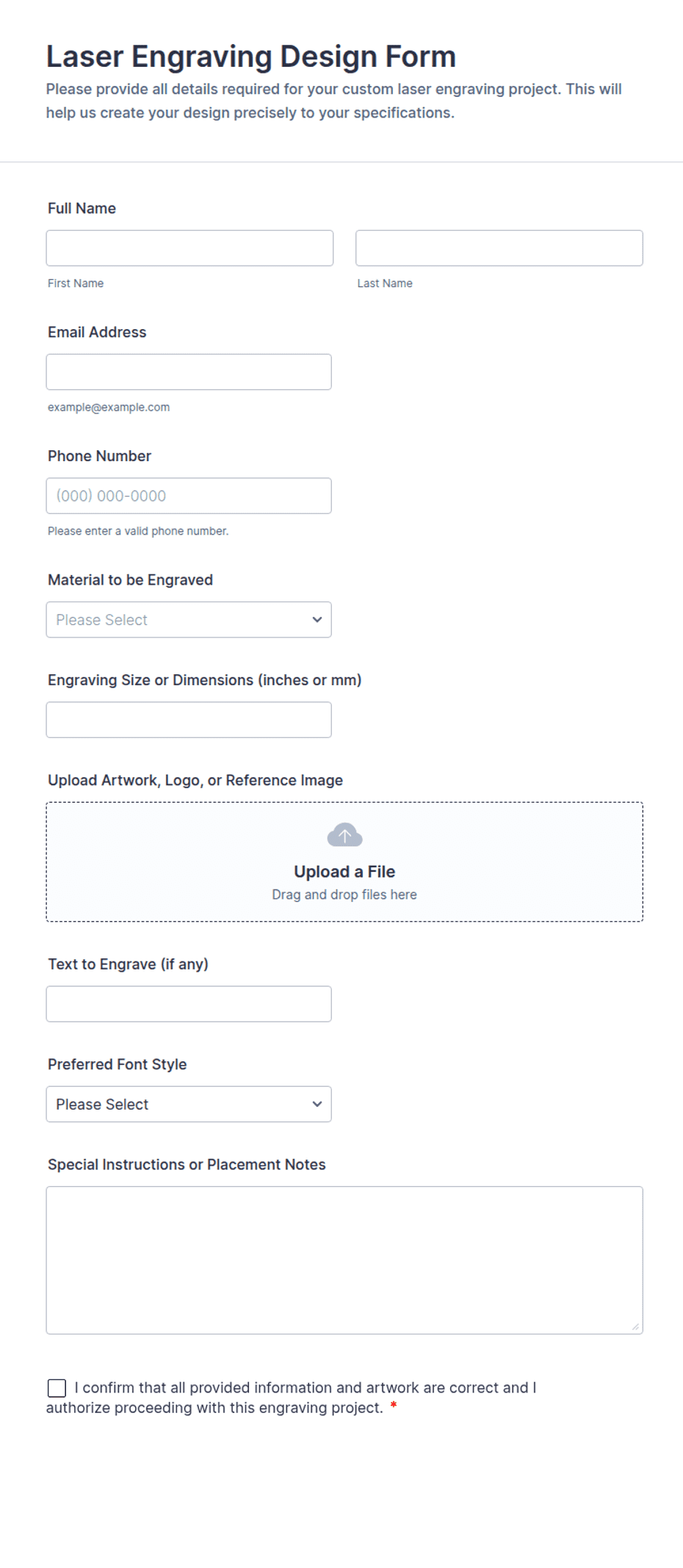This screenshot has height=1568, width=683.
Task: Click the Preferred Font Style chevron arrow
Action: pyautogui.click(x=317, y=1105)
